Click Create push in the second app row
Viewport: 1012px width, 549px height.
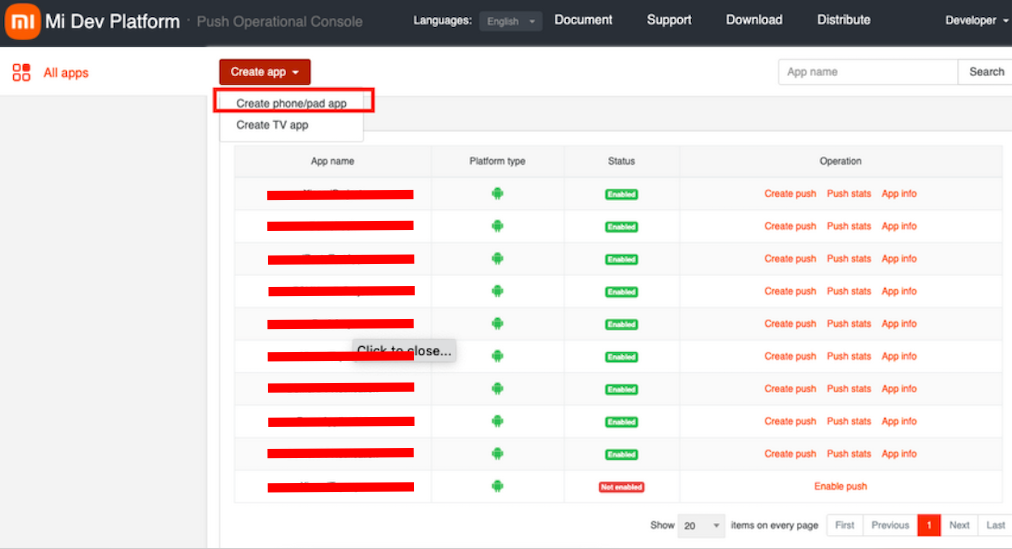click(x=790, y=226)
